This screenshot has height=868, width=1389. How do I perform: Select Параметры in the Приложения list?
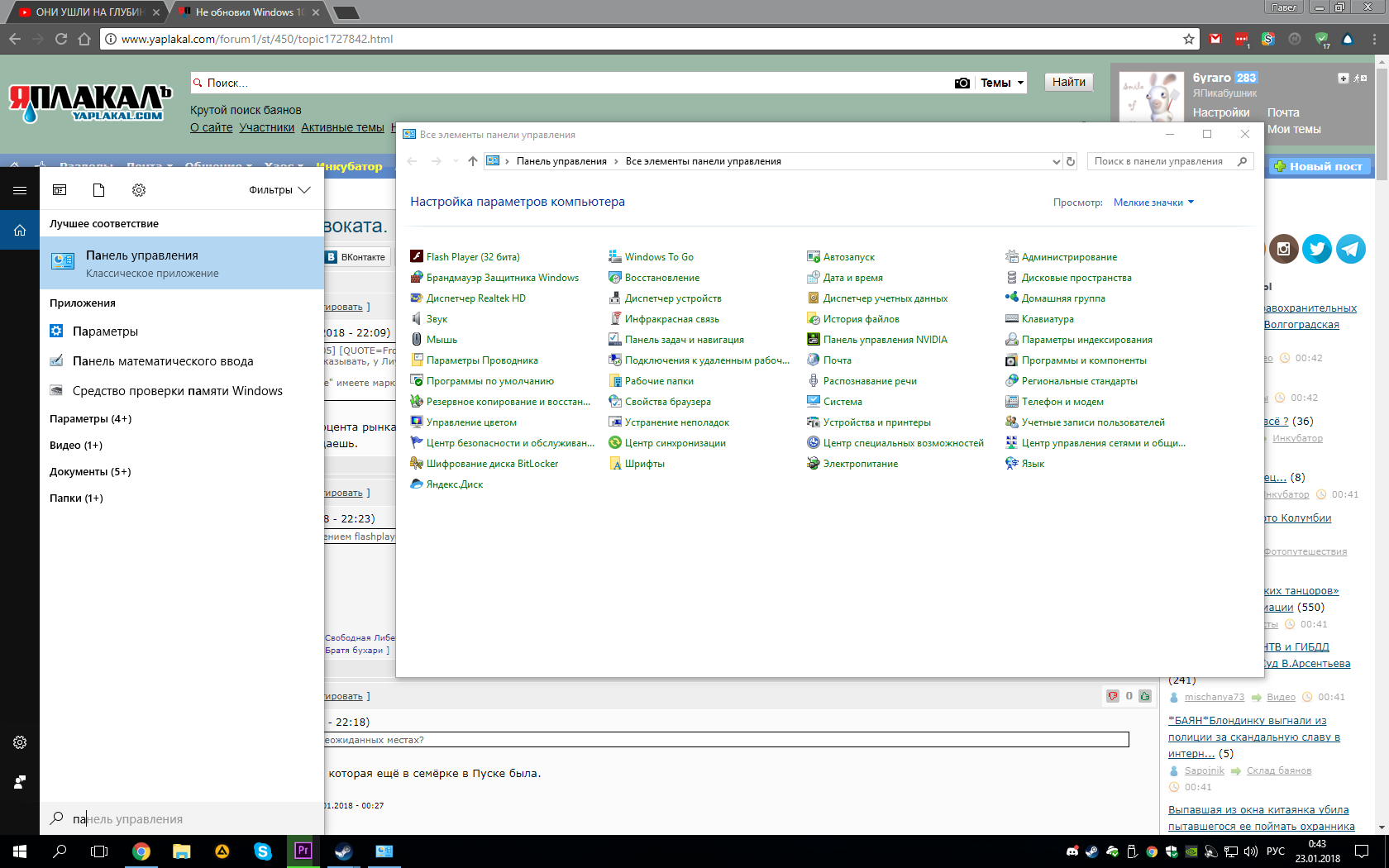pos(182,331)
